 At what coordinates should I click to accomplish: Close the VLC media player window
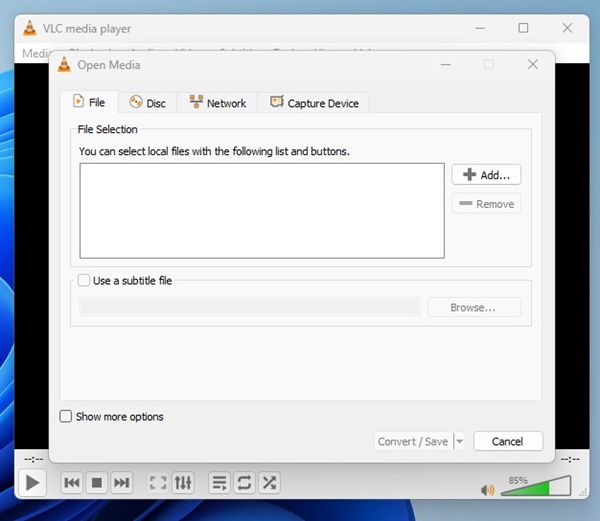(x=567, y=28)
